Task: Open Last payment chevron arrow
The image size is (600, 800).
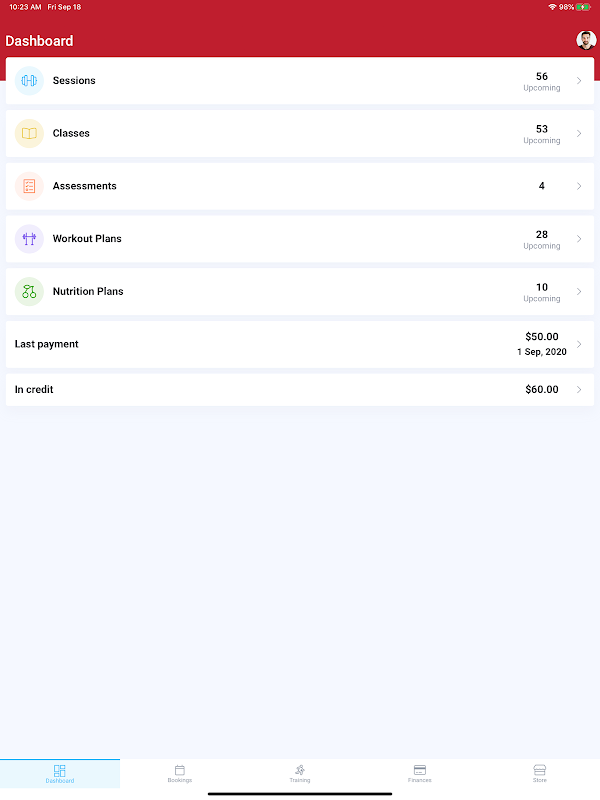Action: (x=579, y=344)
